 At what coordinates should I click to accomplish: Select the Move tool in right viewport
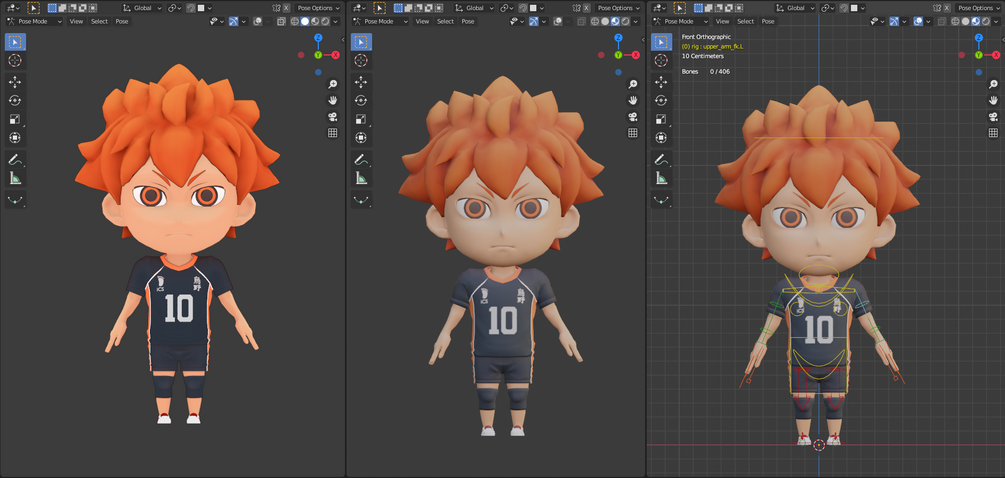661,82
